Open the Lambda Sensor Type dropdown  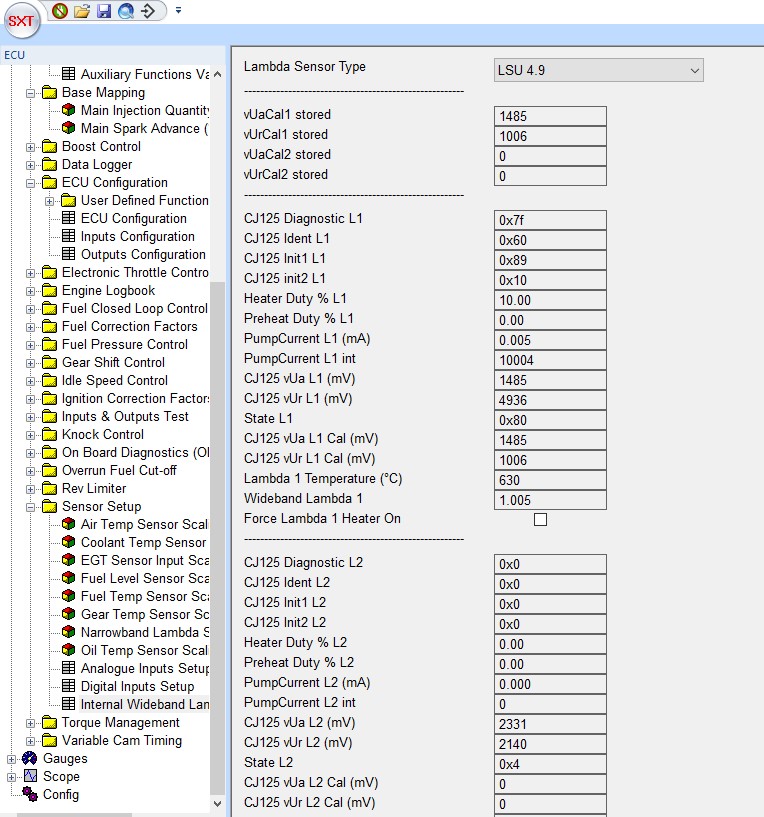(x=598, y=70)
